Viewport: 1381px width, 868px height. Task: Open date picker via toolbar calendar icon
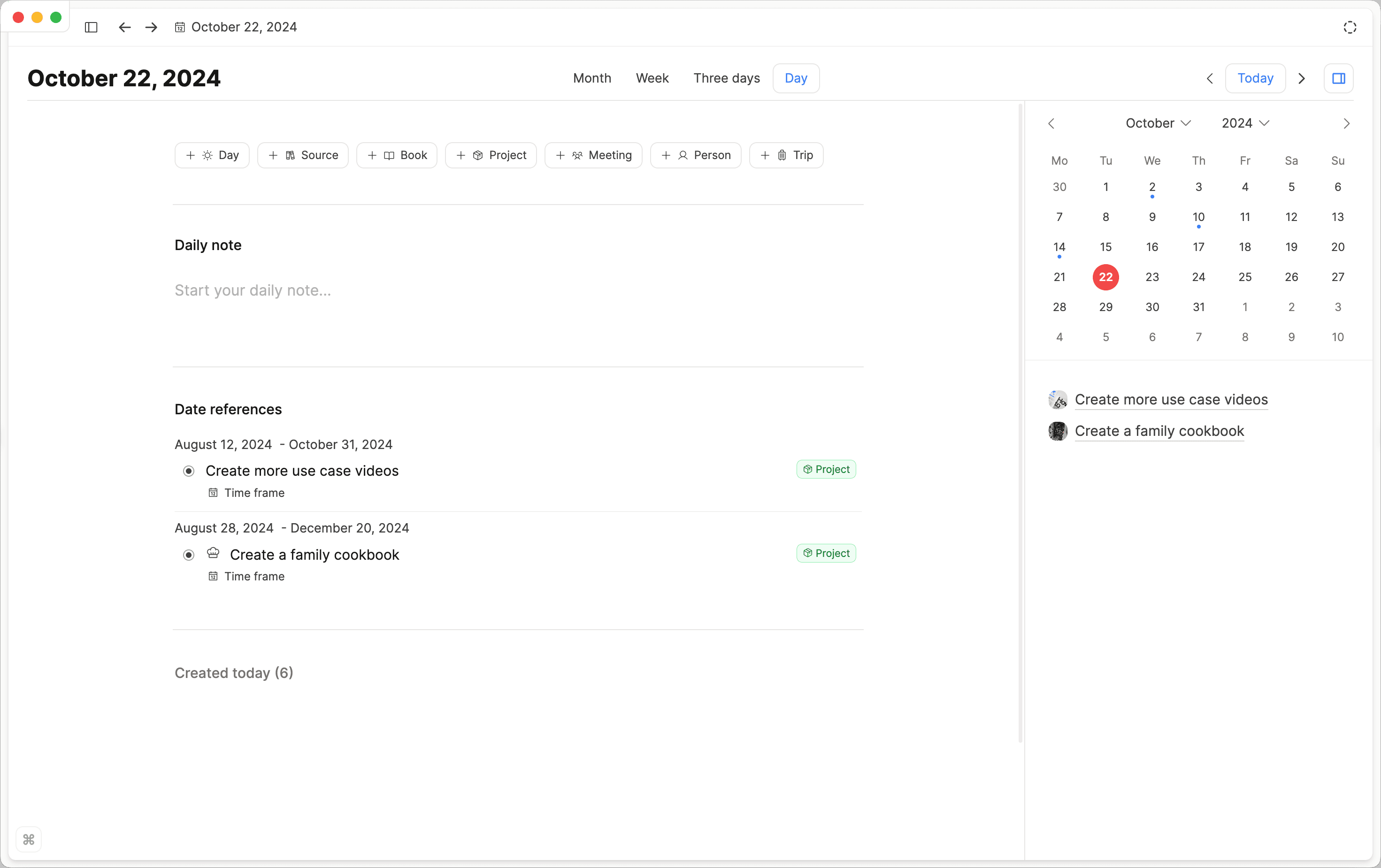coord(179,27)
